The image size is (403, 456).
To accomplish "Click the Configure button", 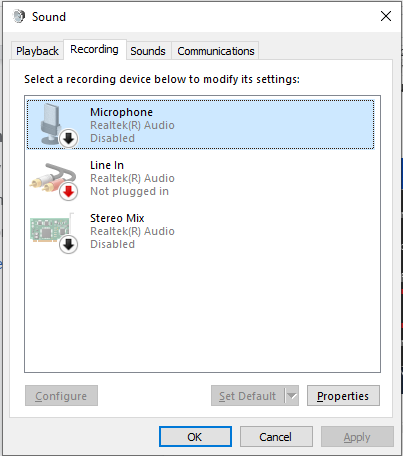I will 61,396.
